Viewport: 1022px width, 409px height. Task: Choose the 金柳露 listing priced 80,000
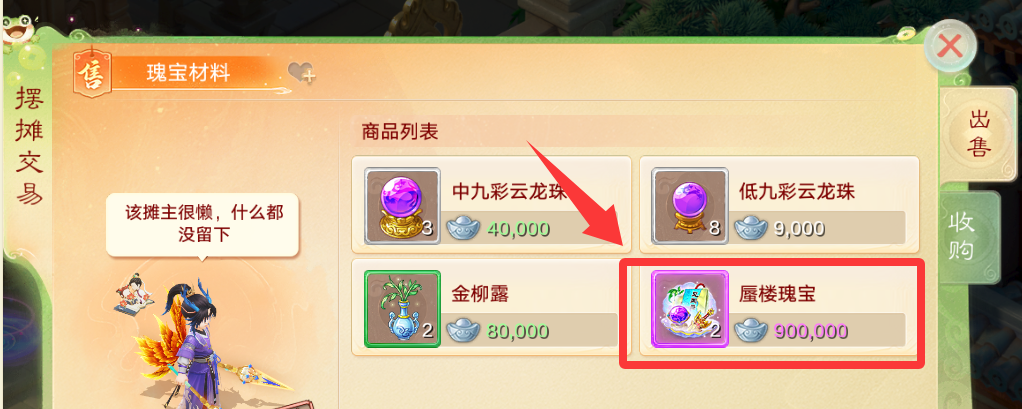[491, 308]
